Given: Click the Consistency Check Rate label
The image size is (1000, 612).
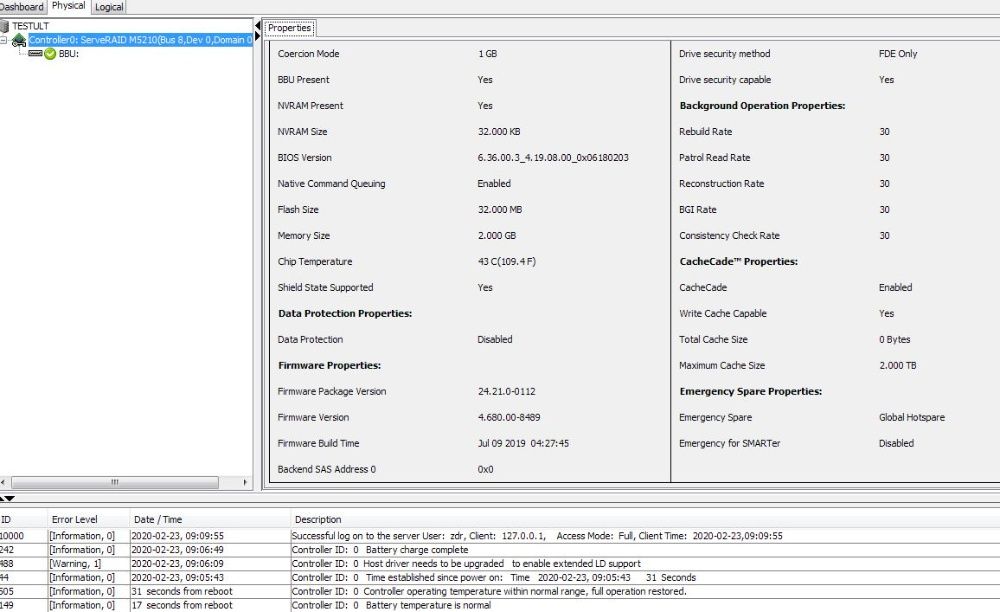Looking at the screenshot, I should 730,236.
